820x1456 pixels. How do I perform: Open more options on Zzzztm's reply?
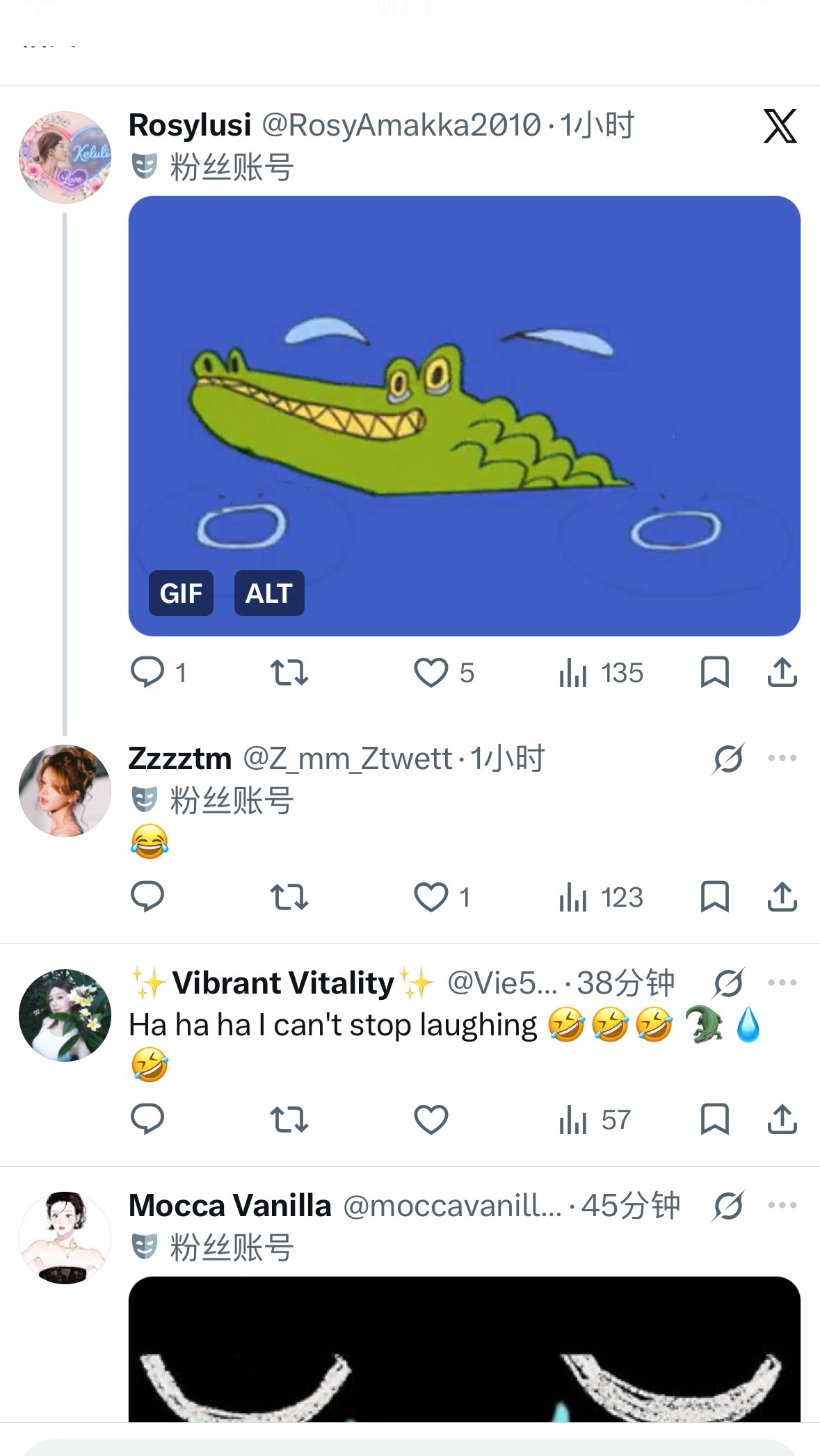point(782,758)
